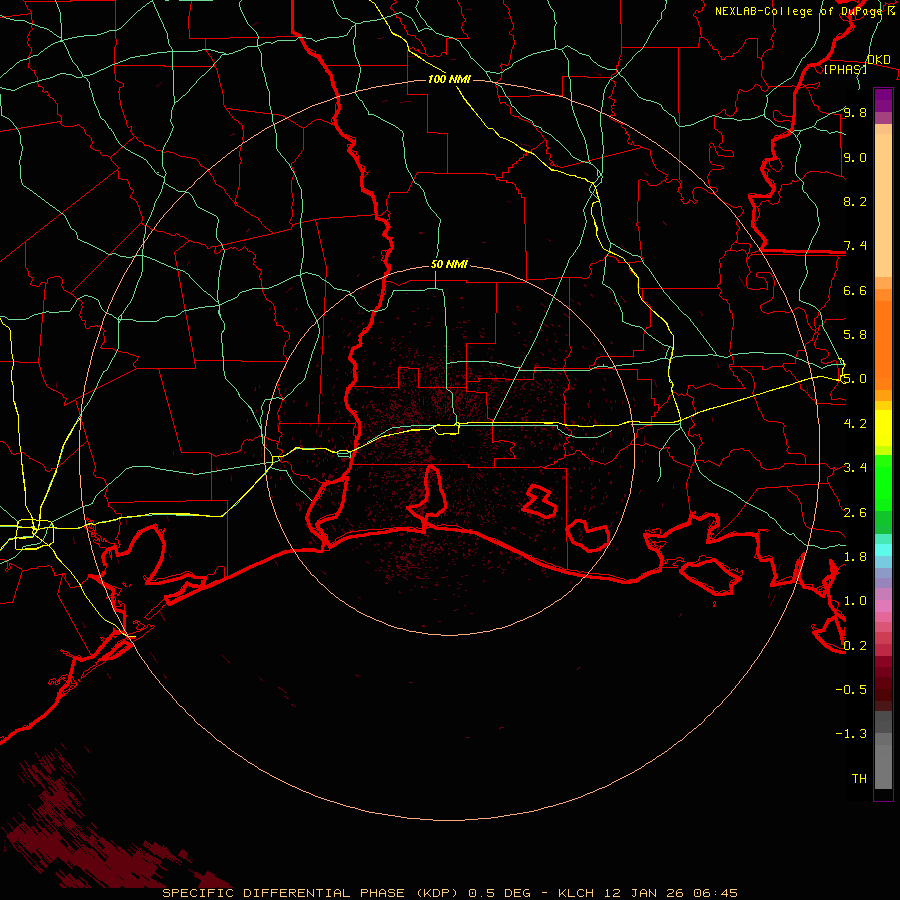
Task: Click the 0.2 value on the scale
Action: [x=855, y=646]
